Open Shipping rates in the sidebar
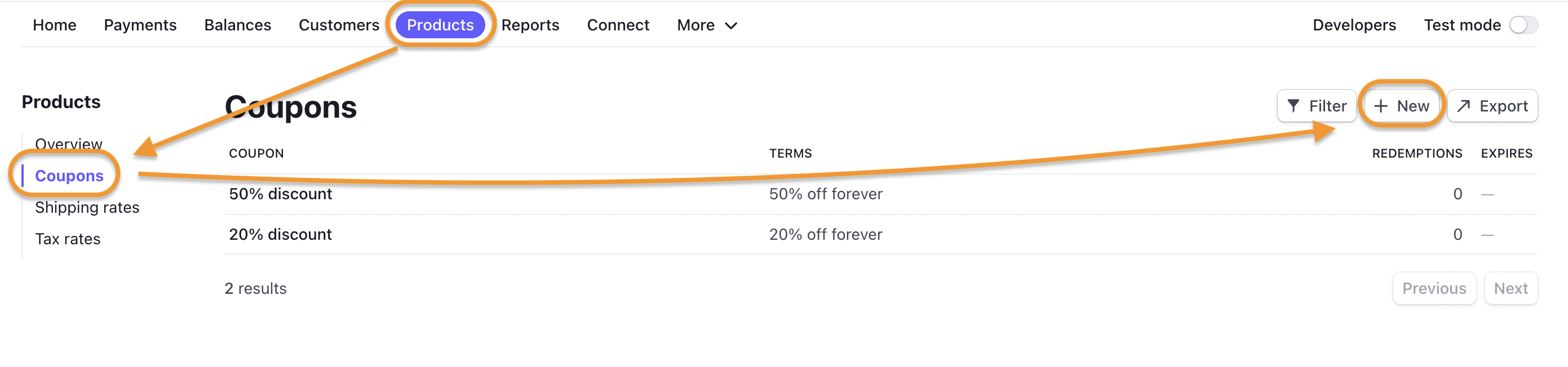 tap(87, 207)
